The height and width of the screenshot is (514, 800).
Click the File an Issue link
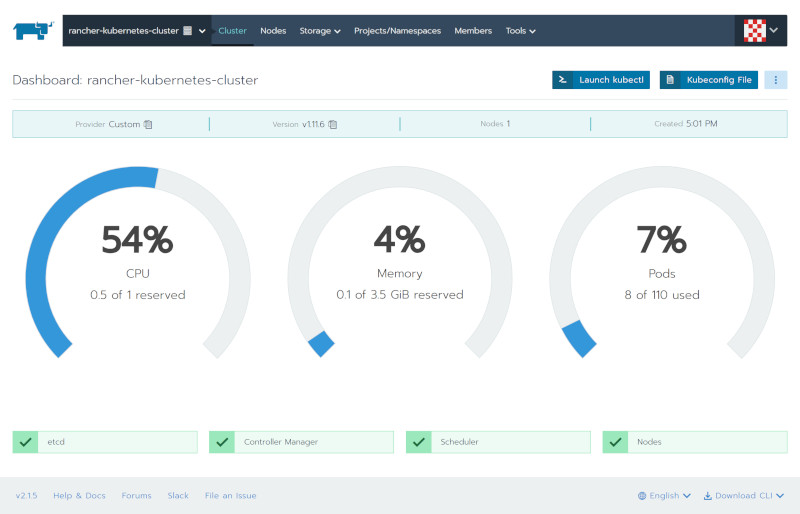(231, 496)
